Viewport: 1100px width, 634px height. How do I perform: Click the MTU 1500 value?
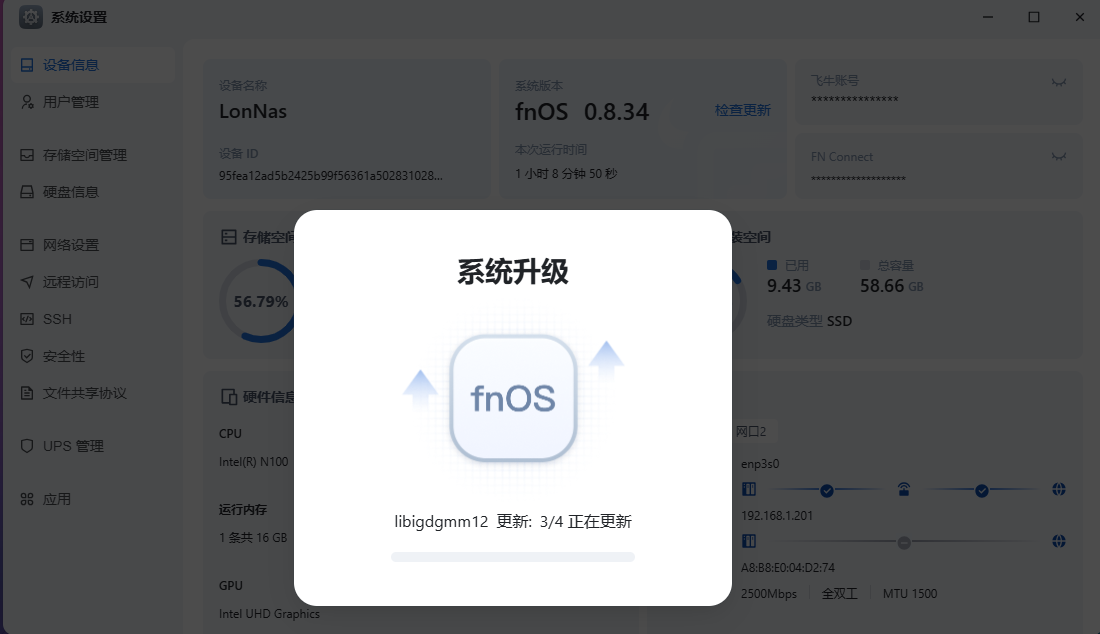[910, 593]
